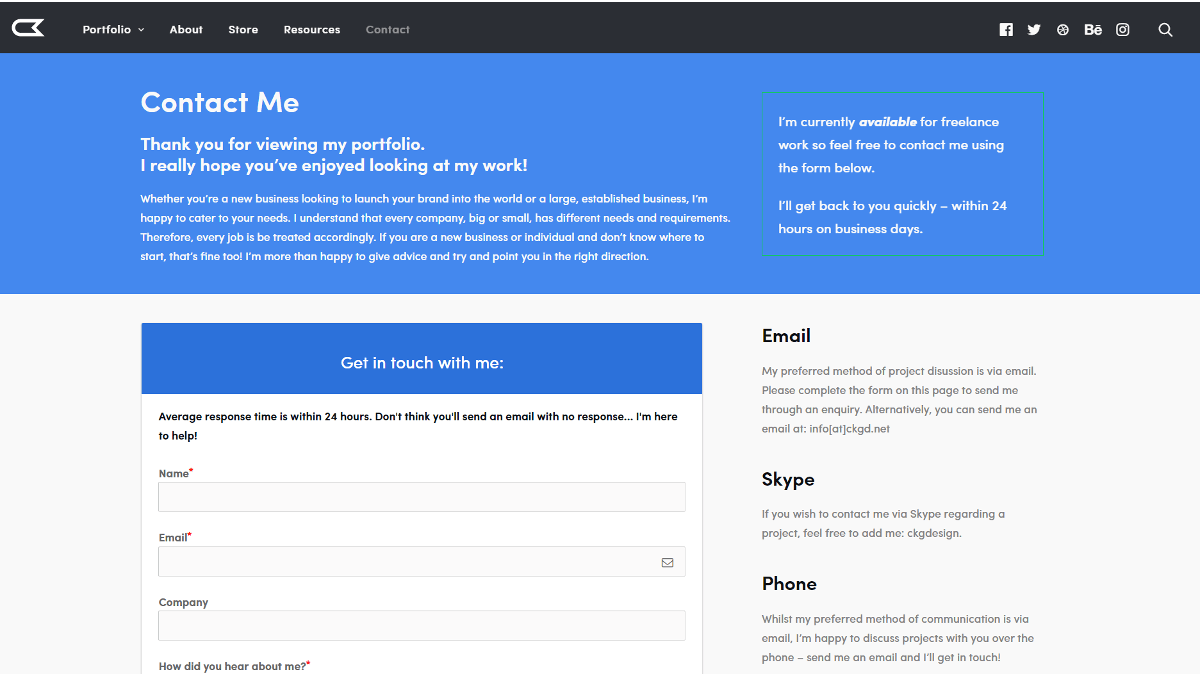The height and width of the screenshot is (676, 1200).
Task: Open the Facebook social icon
Action: 1006,30
